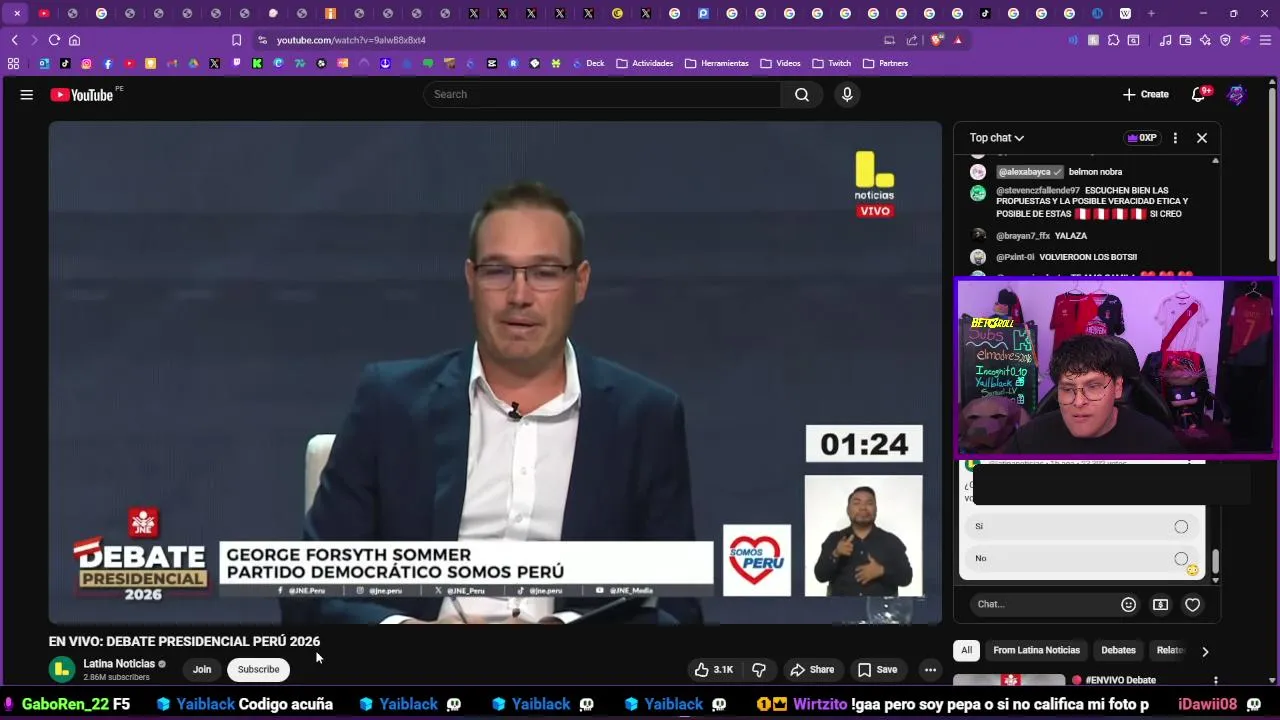This screenshot has height=720, width=1280.
Task: Expand the Top chat dropdown
Action: pos(997,138)
